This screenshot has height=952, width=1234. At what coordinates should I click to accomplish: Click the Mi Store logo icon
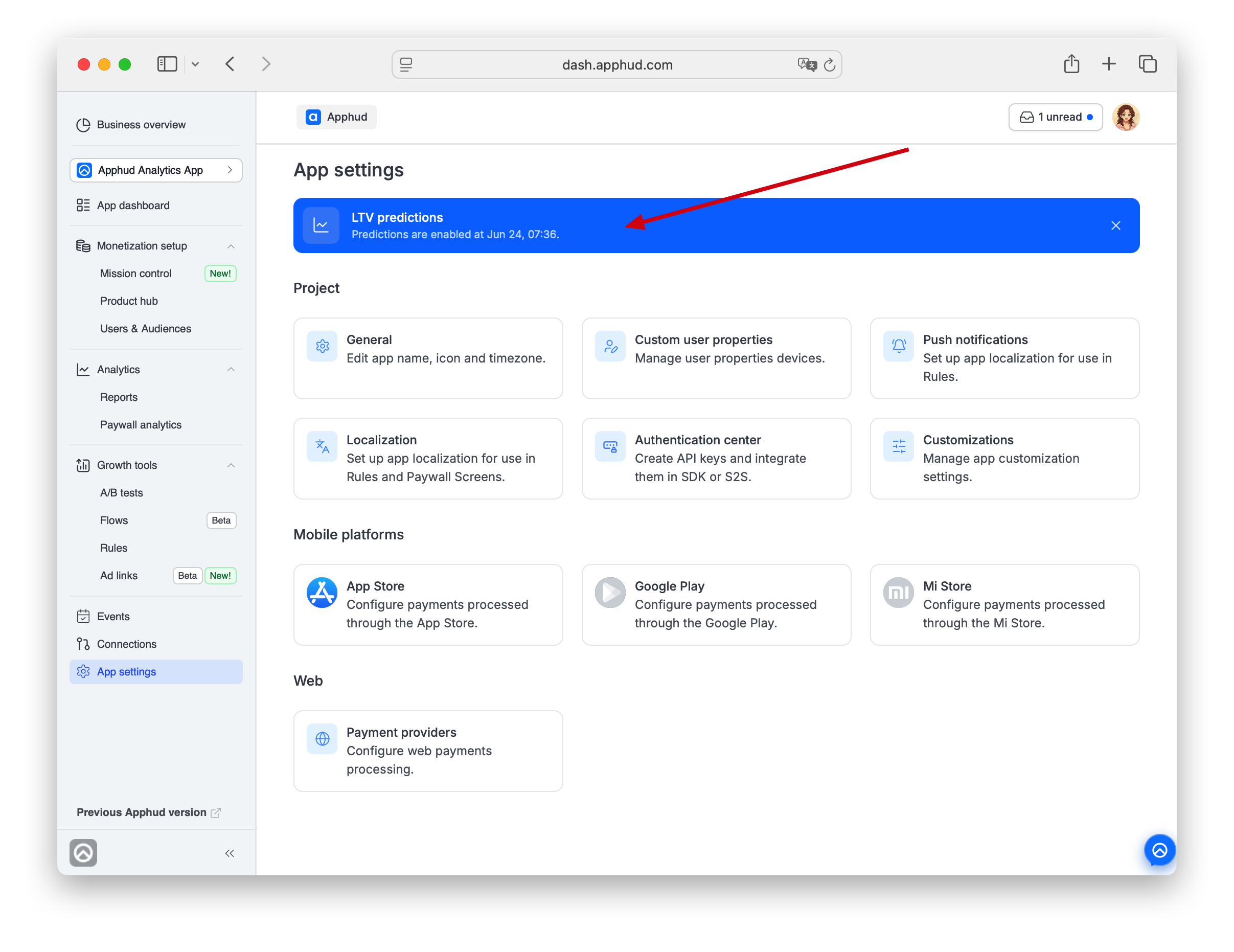(x=898, y=593)
